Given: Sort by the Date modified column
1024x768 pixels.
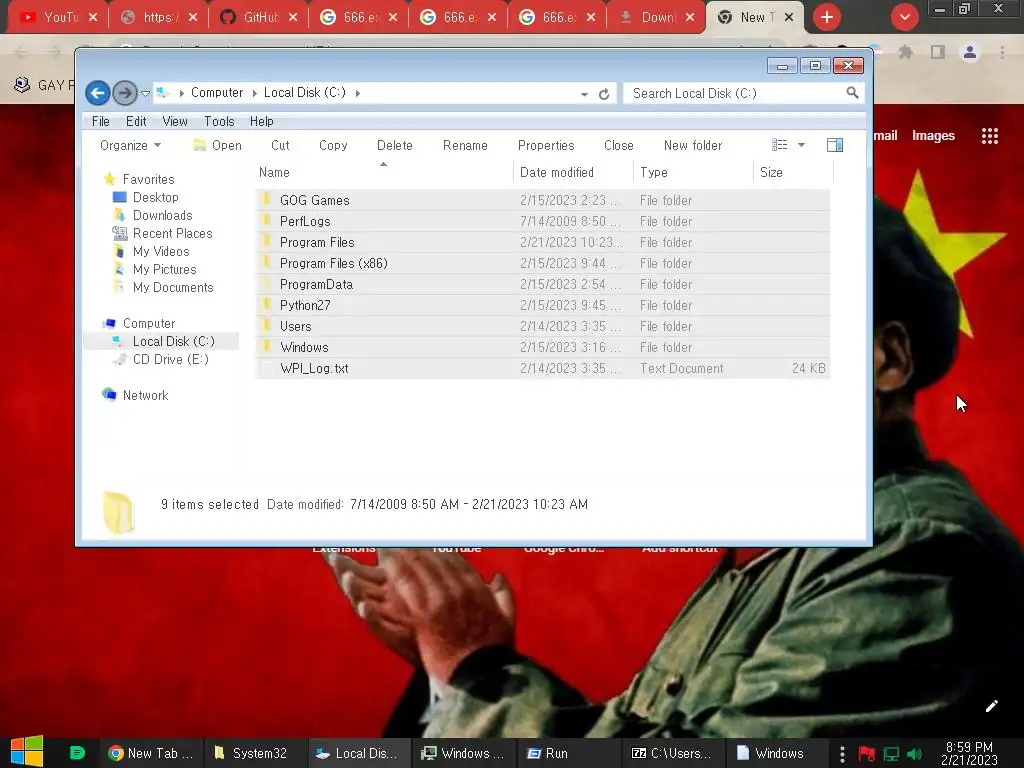Looking at the screenshot, I should [573, 172].
